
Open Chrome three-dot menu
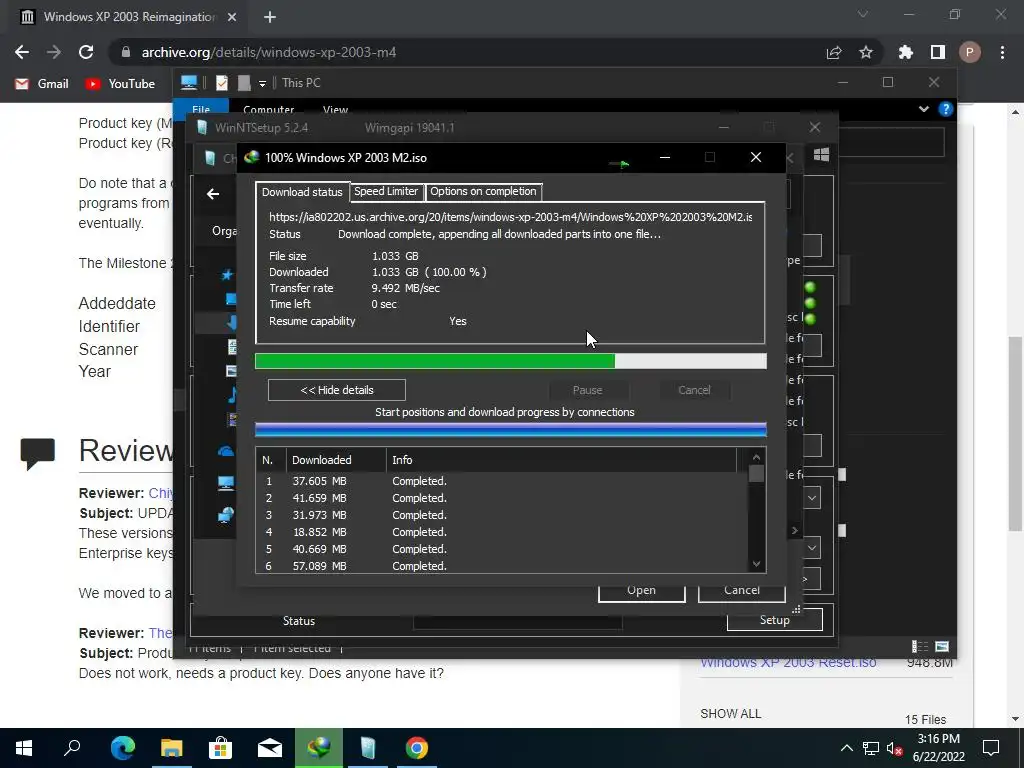pos(1002,52)
